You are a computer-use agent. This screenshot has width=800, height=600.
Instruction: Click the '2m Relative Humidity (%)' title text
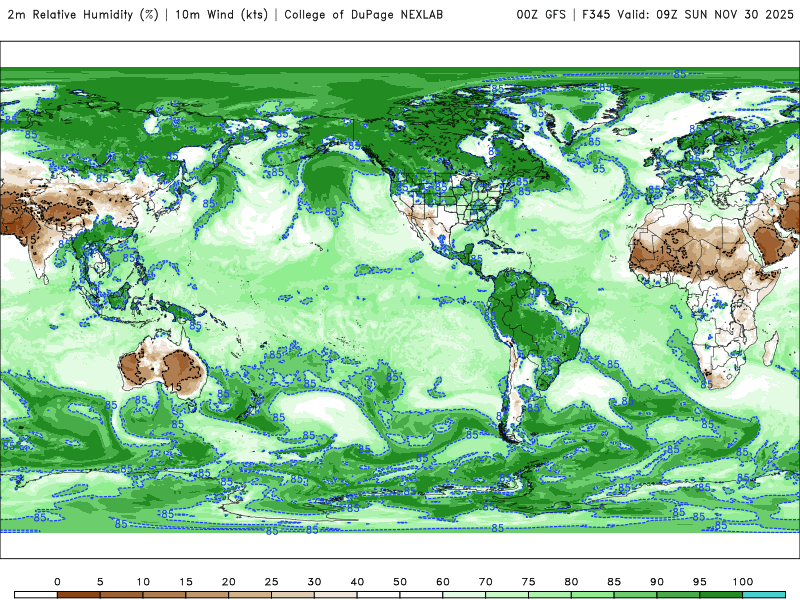[83, 15]
